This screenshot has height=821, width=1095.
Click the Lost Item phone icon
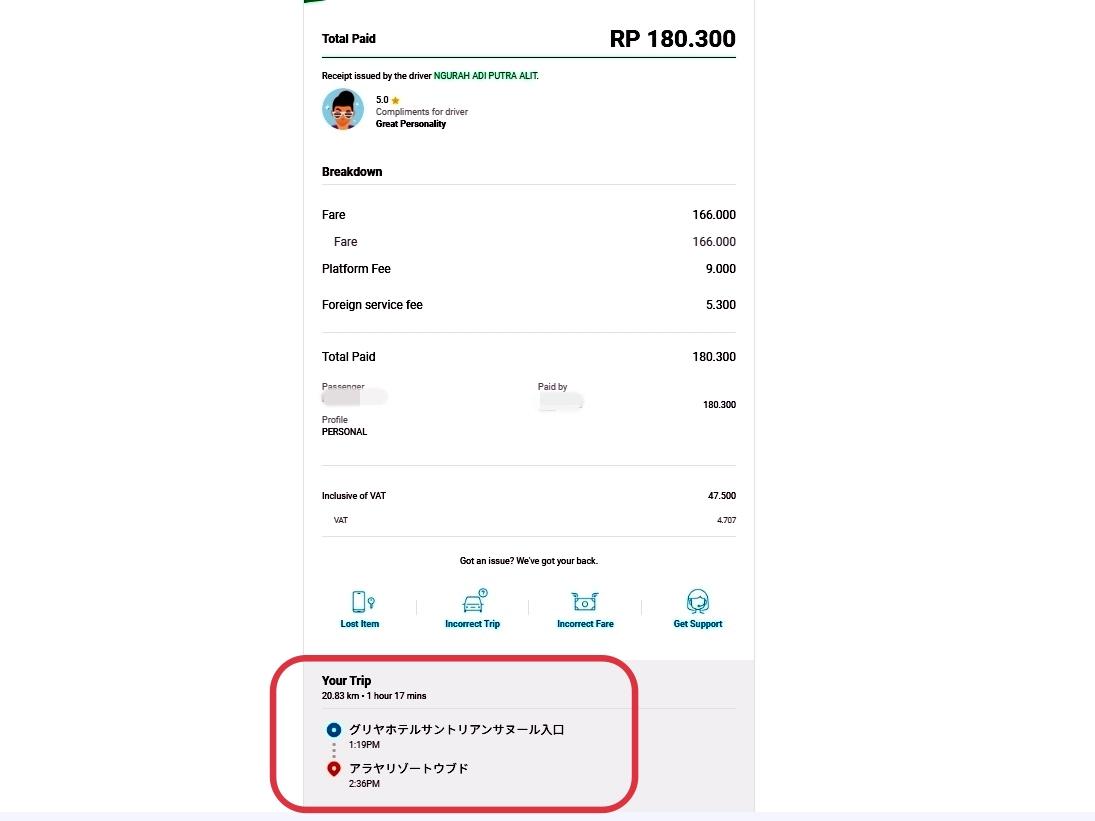pyautogui.click(x=362, y=601)
